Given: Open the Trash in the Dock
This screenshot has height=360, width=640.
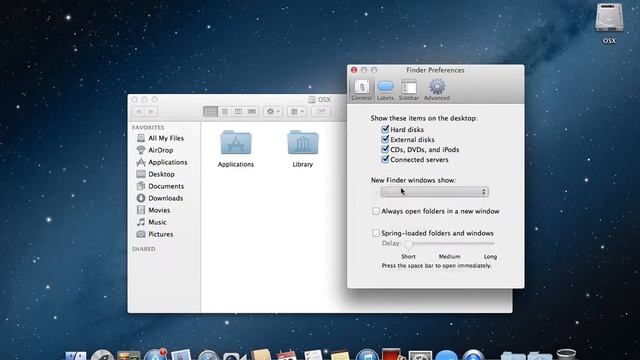Looking at the screenshot, I should (566, 354).
